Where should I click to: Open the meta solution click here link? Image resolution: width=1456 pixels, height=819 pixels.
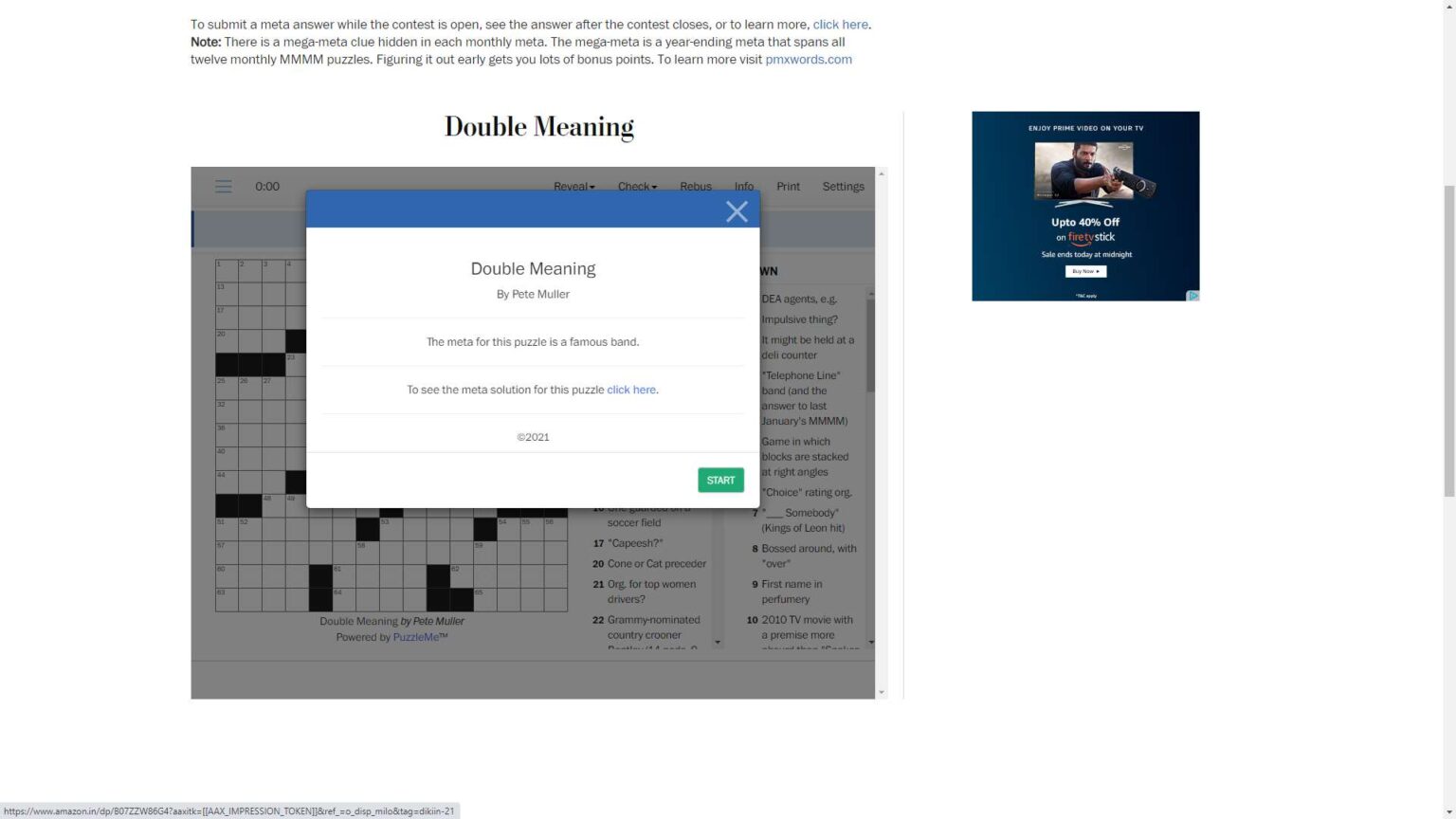coord(631,390)
